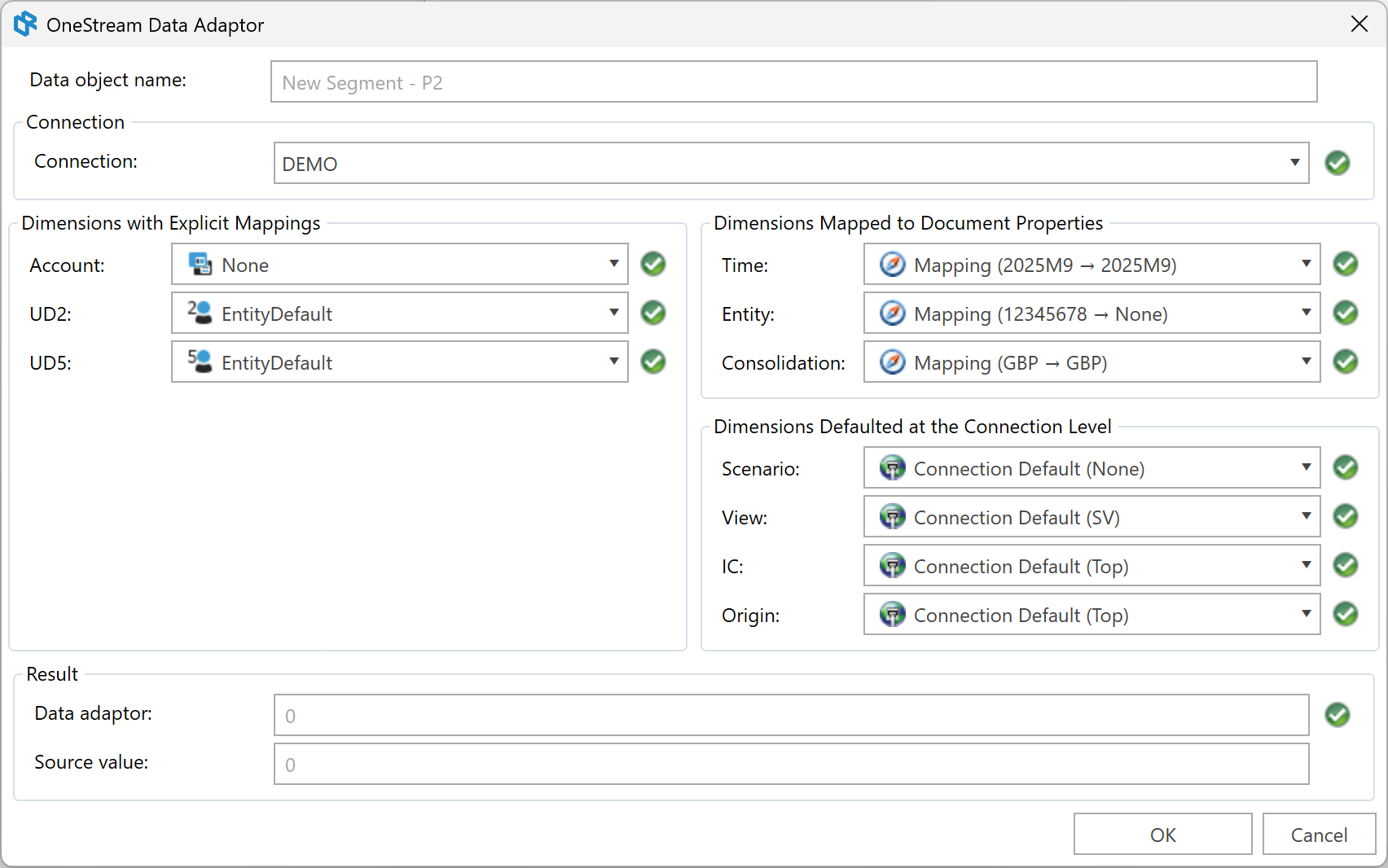
Task: Click the green check icon beside Entity
Action: pos(1346,313)
